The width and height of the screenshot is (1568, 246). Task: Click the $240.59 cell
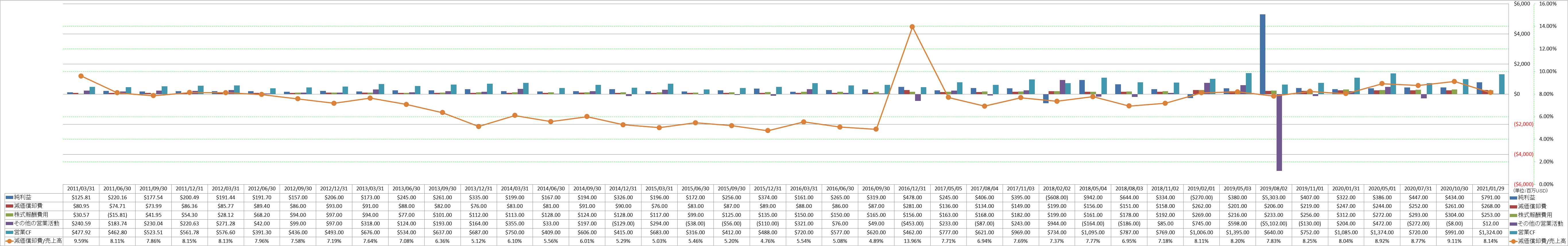[x=81, y=224]
